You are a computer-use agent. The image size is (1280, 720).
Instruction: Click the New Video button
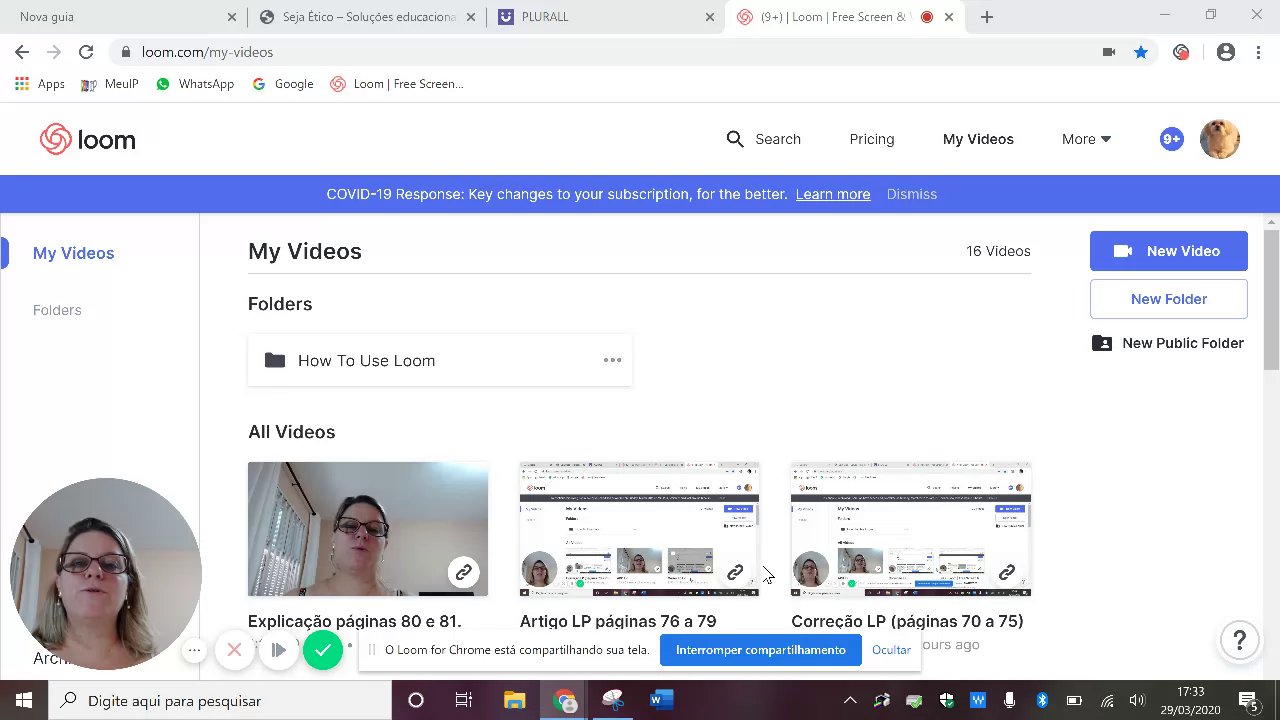[1169, 251]
